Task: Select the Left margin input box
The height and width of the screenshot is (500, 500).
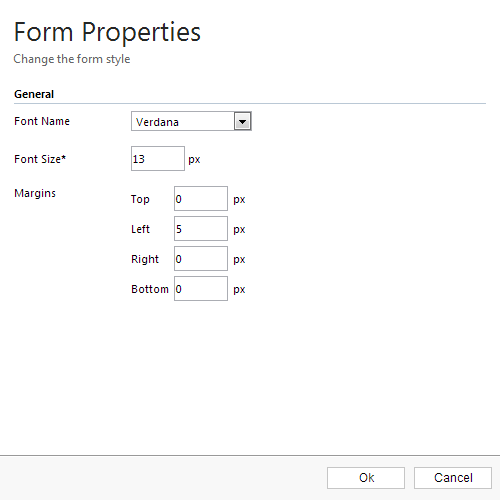Action: click(x=201, y=229)
